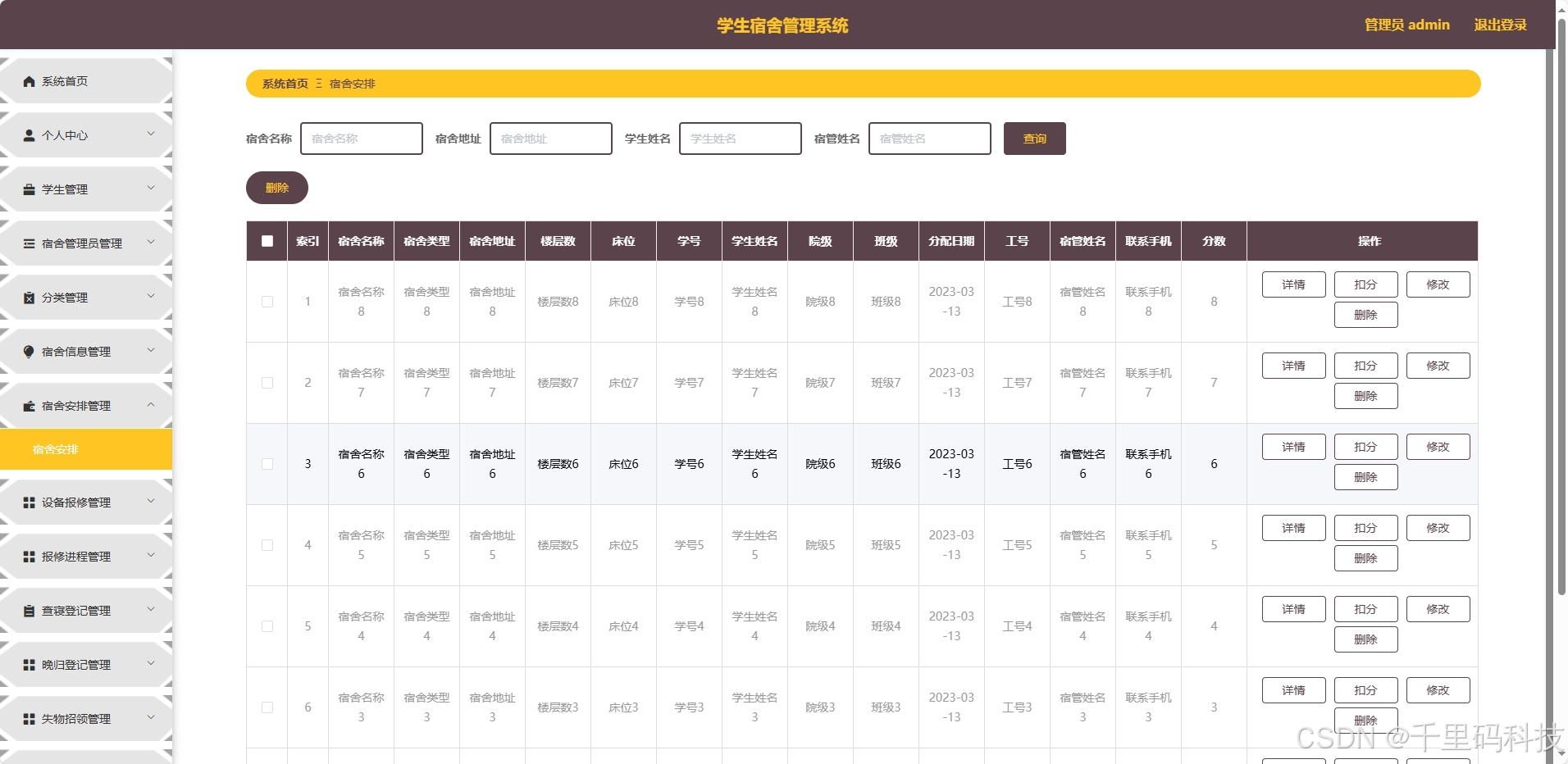Image resolution: width=1568 pixels, height=764 pixels.
Task: Click the briefcase icon beside 学生管理
Action: tap(30, 189)
